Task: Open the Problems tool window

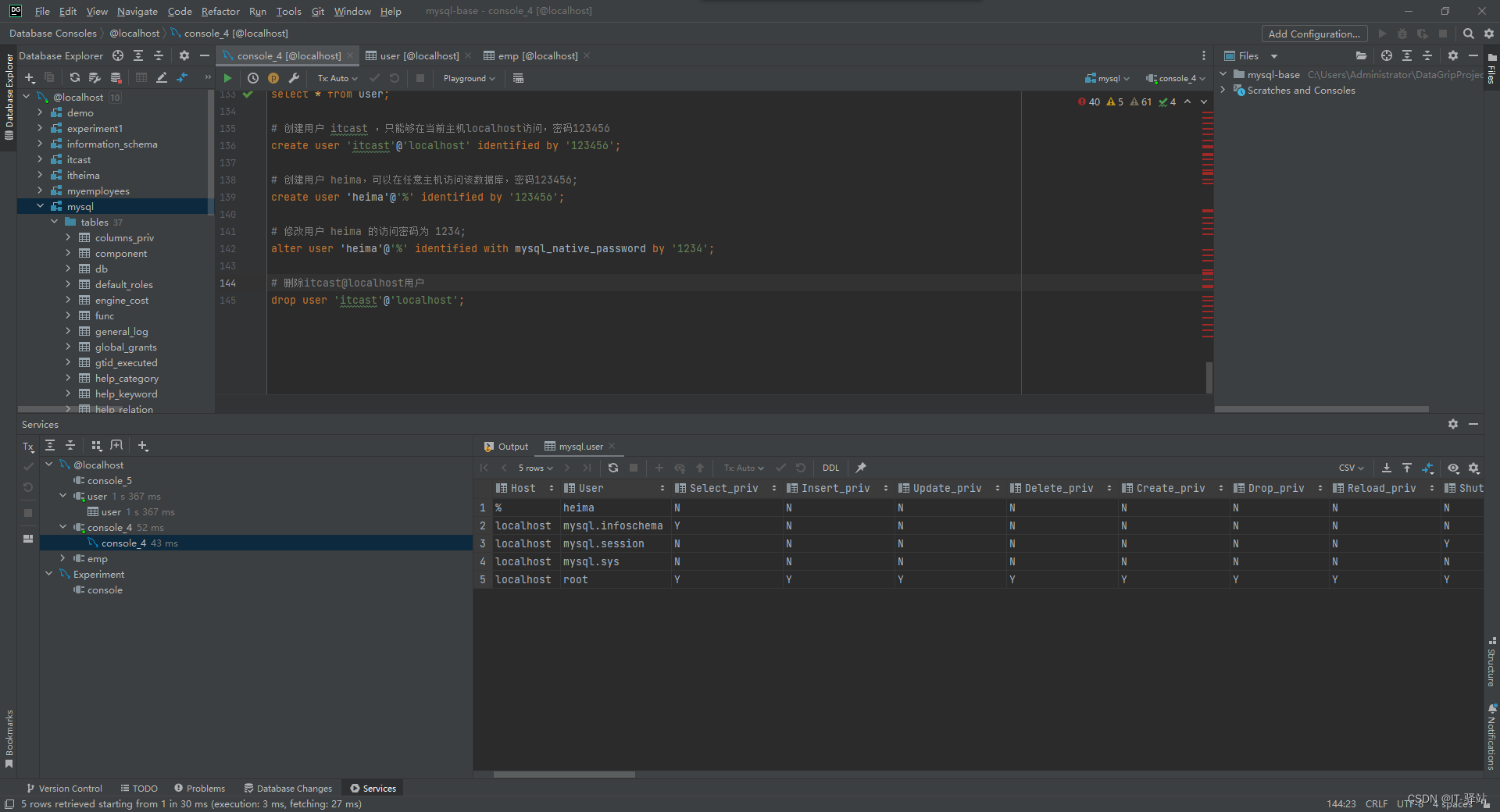Action: pos(200,789)
